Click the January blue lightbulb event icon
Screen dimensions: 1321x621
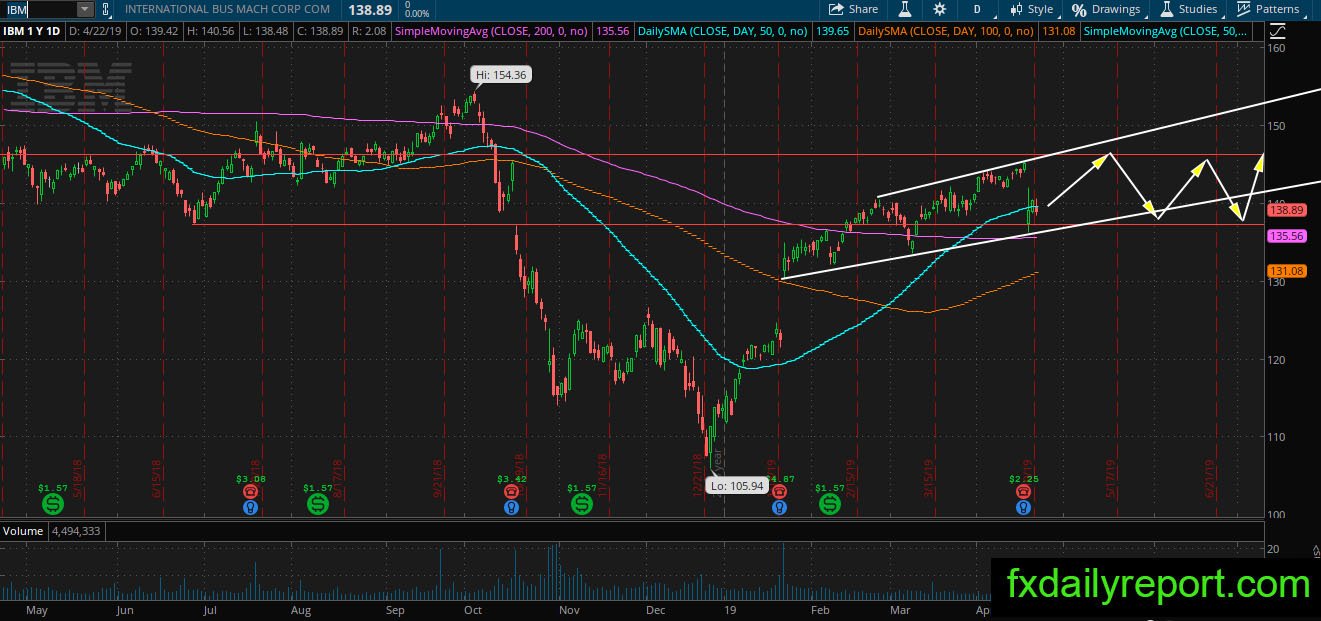(778, 507)
